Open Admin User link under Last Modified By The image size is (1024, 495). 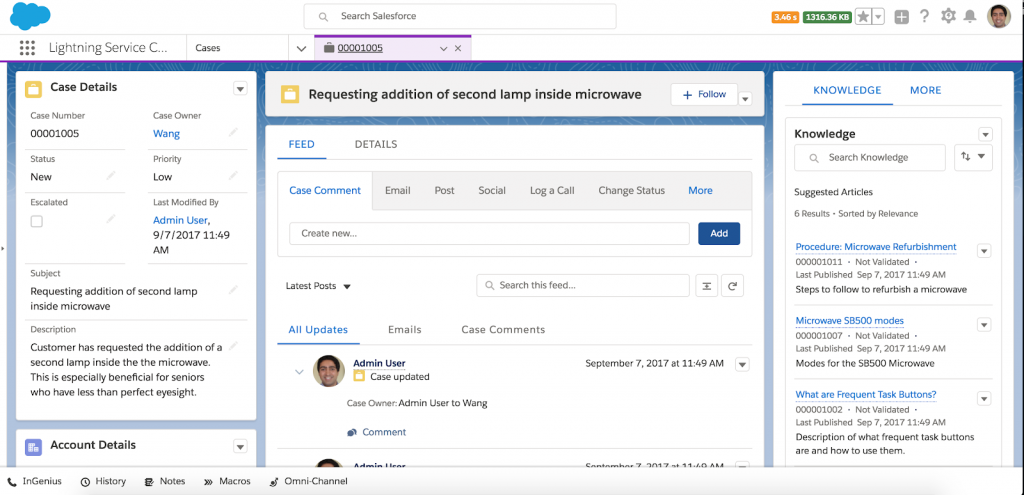180,220
